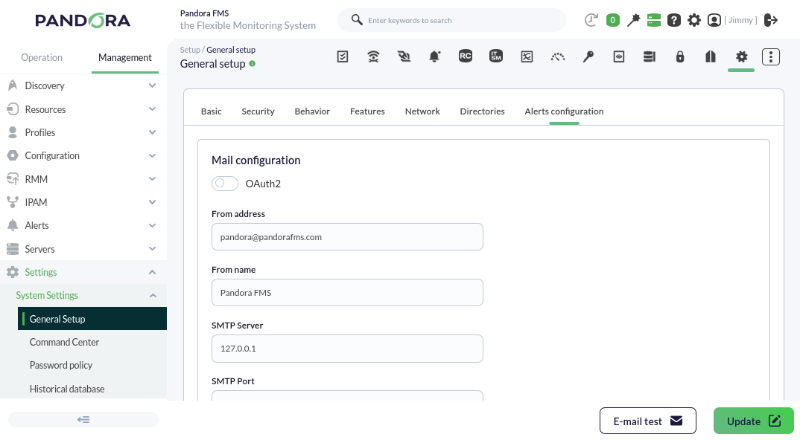Image resolution: width=800 pixels, height=440 pixels.
Task: Expand the IPAM menu chevron
Action: coord(152,202)
